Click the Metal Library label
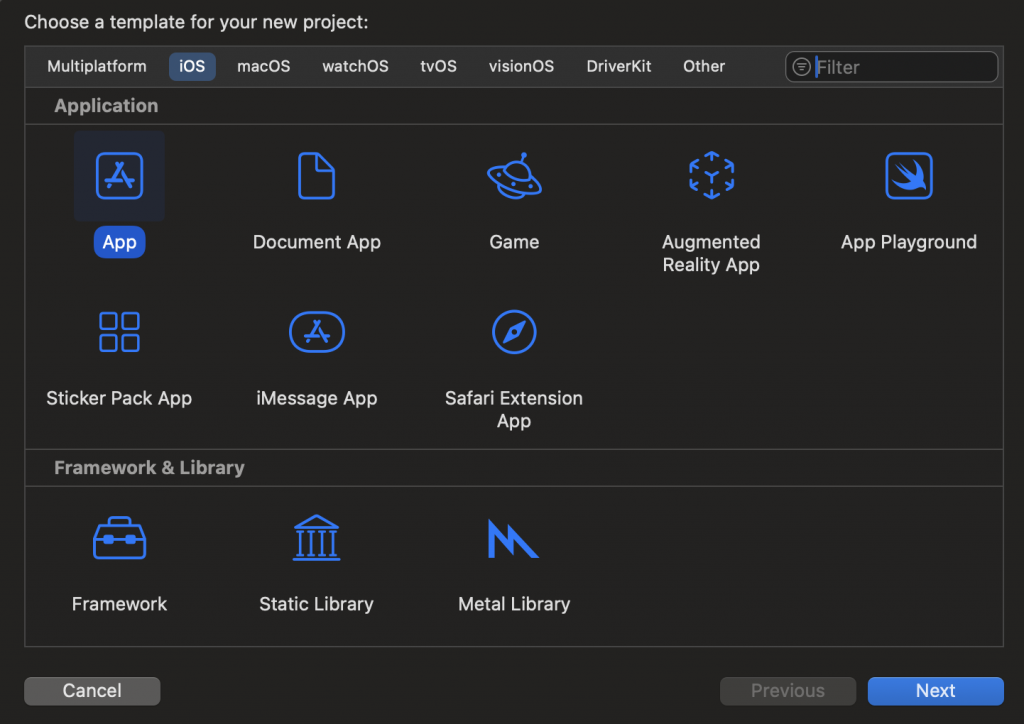The height and width of the screenshot is (724, 1024). click(514, 604)
